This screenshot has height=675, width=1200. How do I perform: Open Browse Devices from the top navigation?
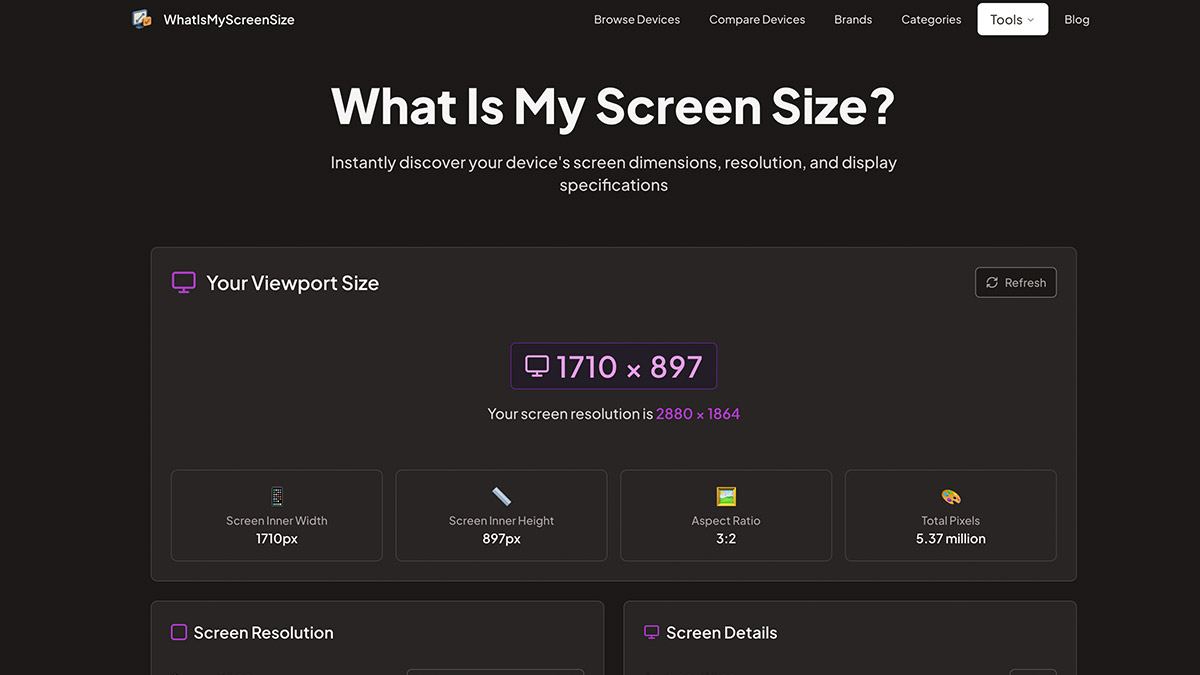click(x=637, y=19)
